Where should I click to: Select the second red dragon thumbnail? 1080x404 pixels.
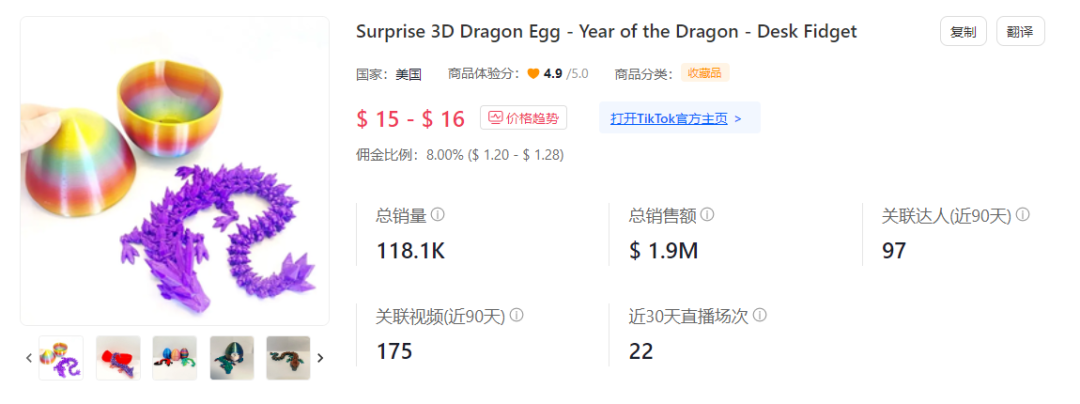118,358
